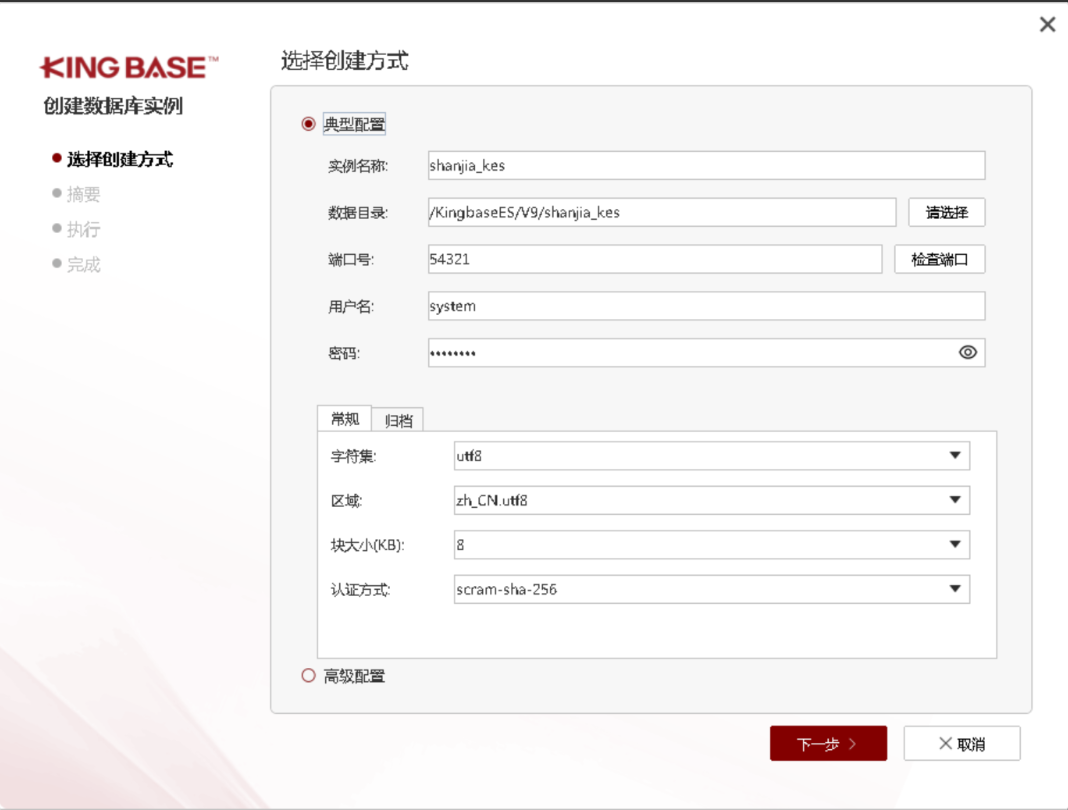Screen dimensions: 1068x810
Task: Open the 区域 dropdown showing zh_CN.utf8
Action: coord(712,501)
